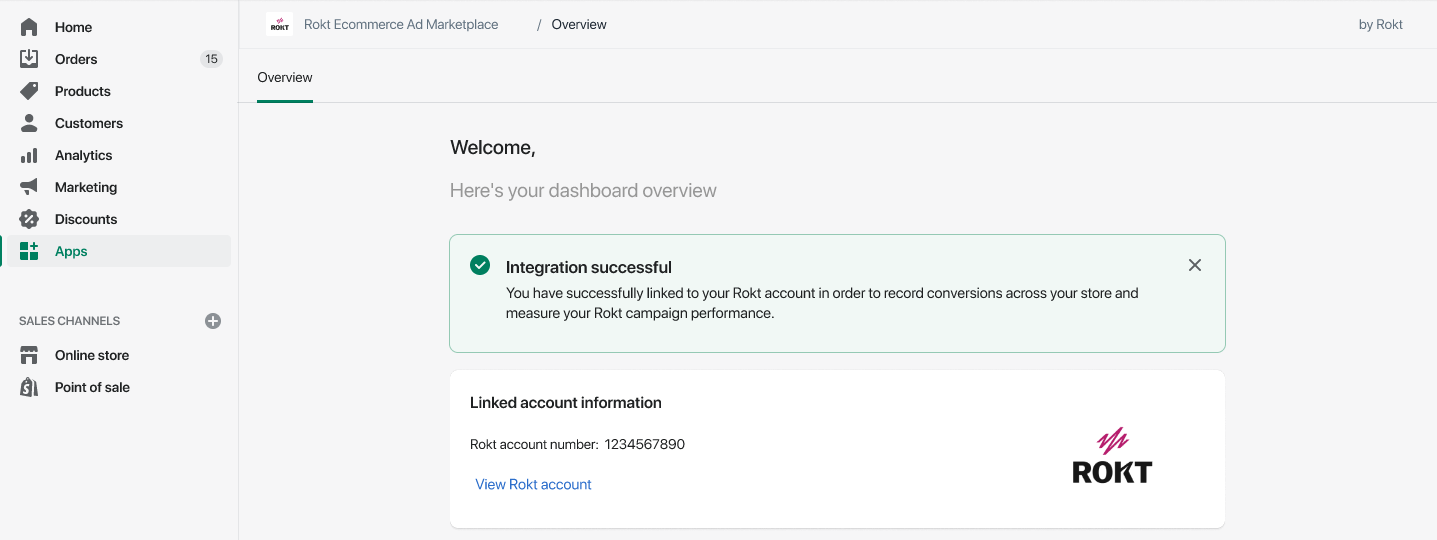
Task: Click 'Here's your dashboard overview' text
Action: coord(583,190)
